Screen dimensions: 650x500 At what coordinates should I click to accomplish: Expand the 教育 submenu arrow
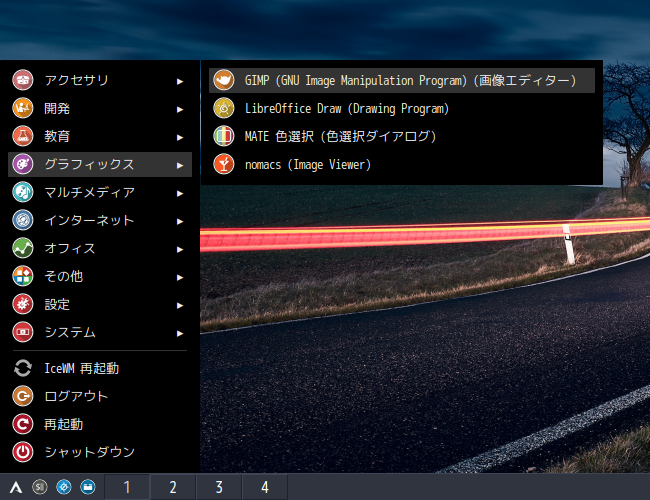180,137
